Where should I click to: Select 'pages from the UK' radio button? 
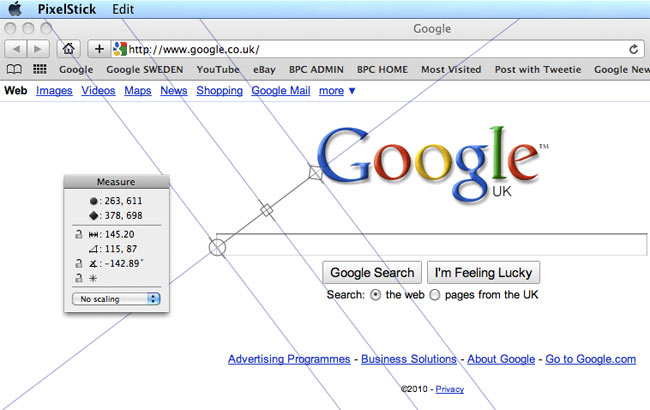(434, 295)
